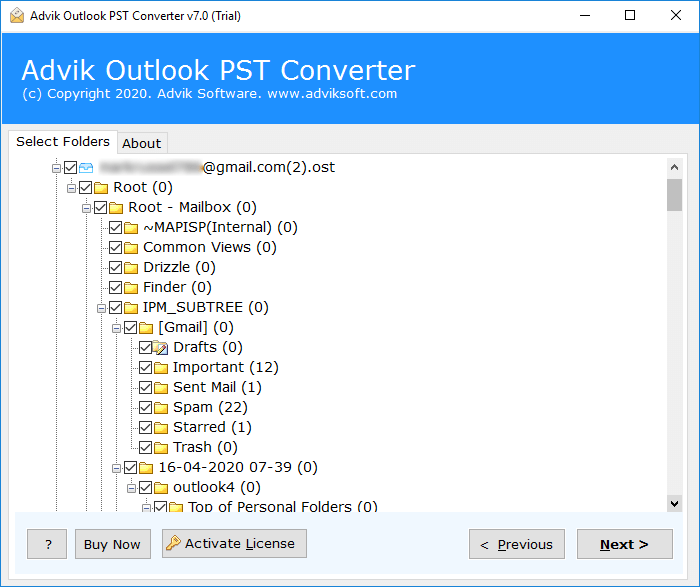700x587 pixels.
Task: Uncheck the IPM_SUBTREE checkbox
Action: click(116, 308)
